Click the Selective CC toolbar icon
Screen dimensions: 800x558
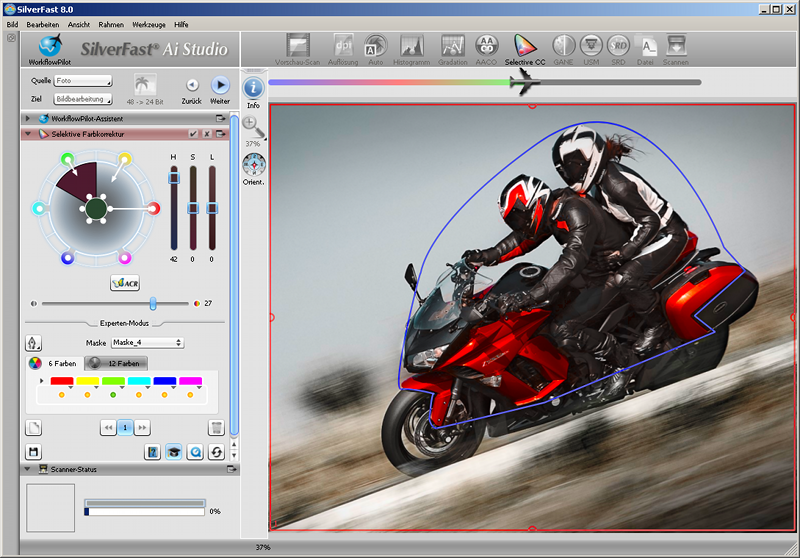[524, 47]
